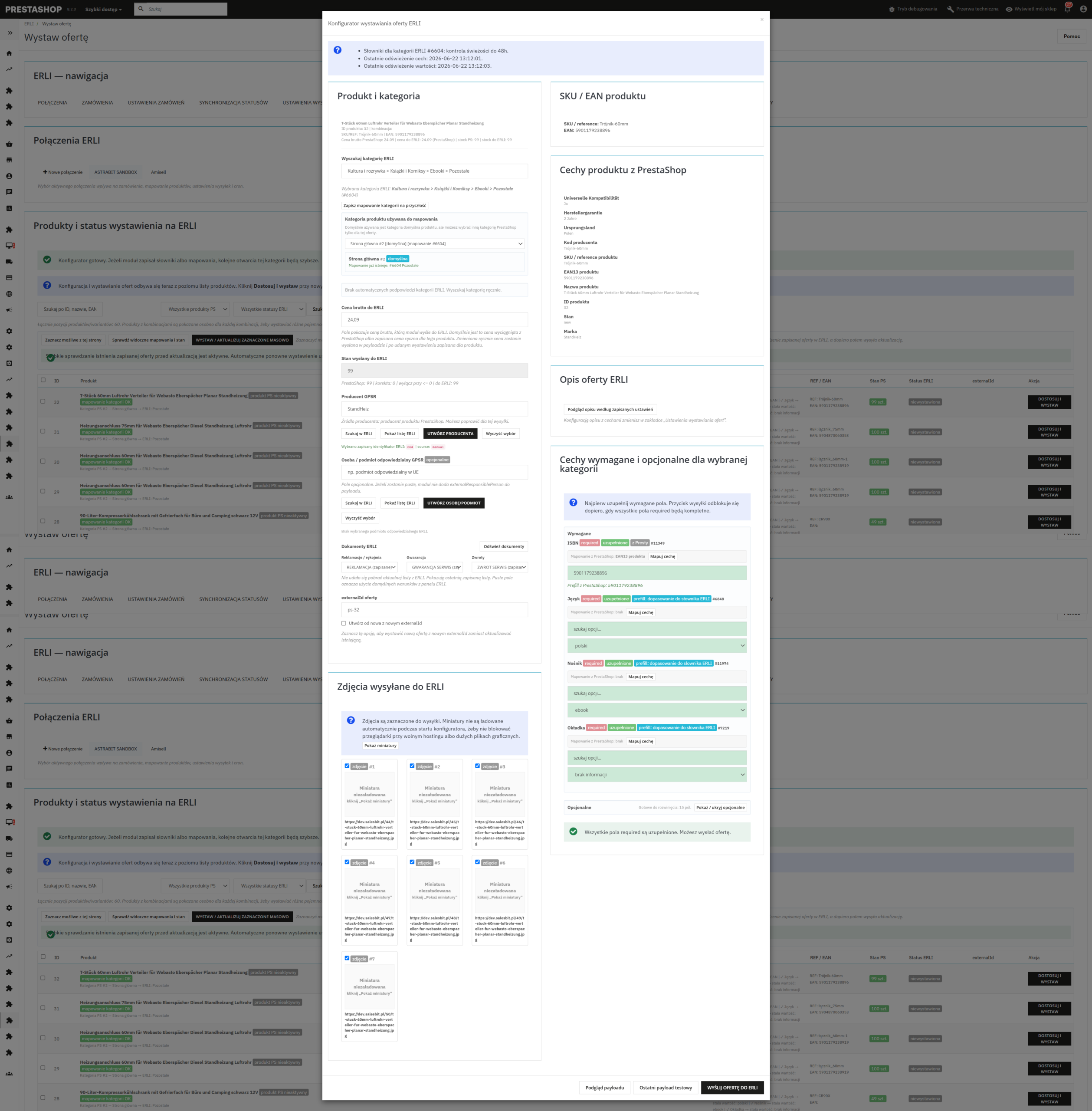Click the zdjęcie #5 miniature placeholder
This screenshot has width=1092, height=1111.
[x=435, y=891]
